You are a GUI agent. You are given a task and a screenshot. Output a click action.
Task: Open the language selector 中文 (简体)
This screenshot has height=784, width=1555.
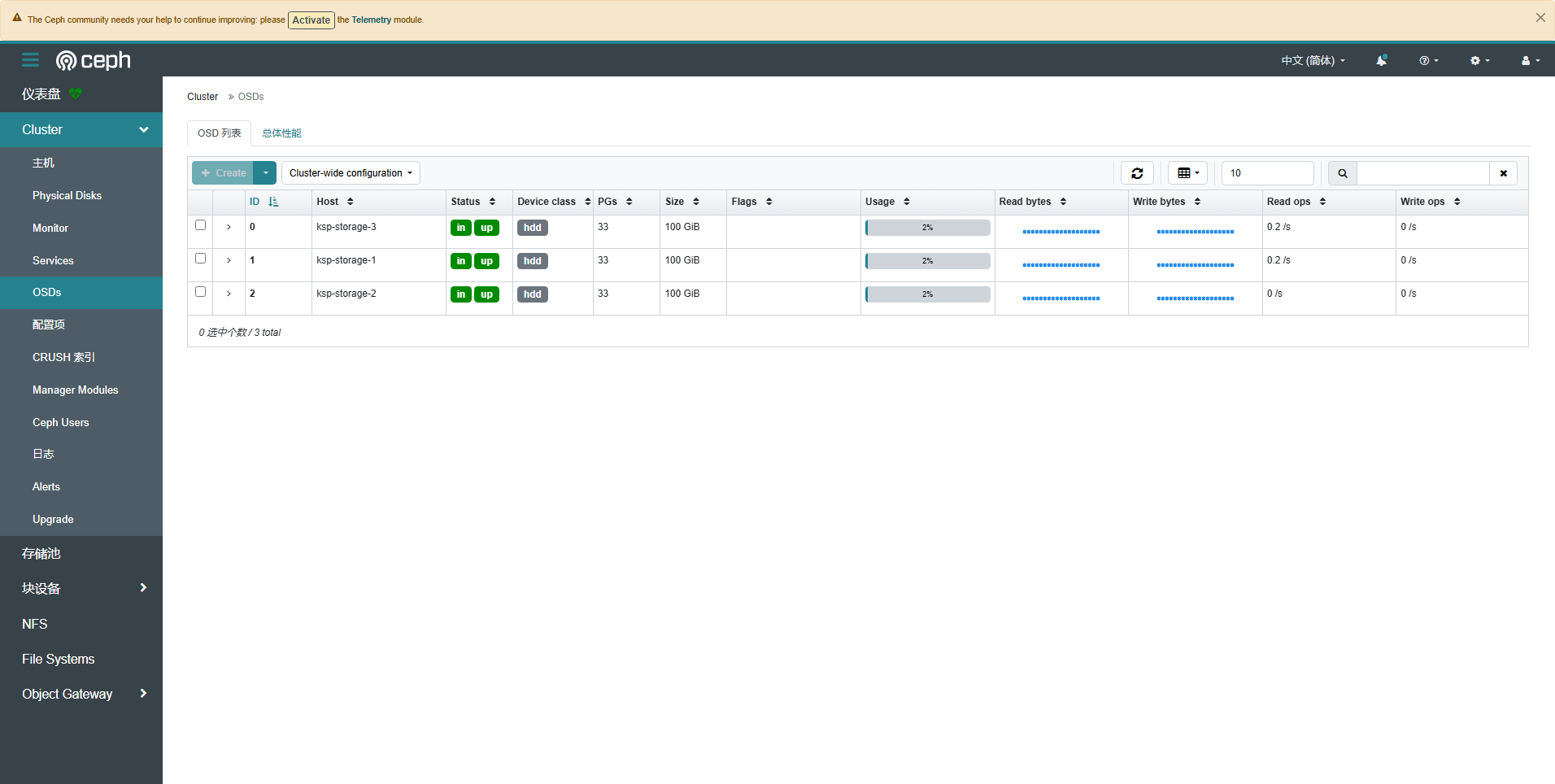(1313, 60)
